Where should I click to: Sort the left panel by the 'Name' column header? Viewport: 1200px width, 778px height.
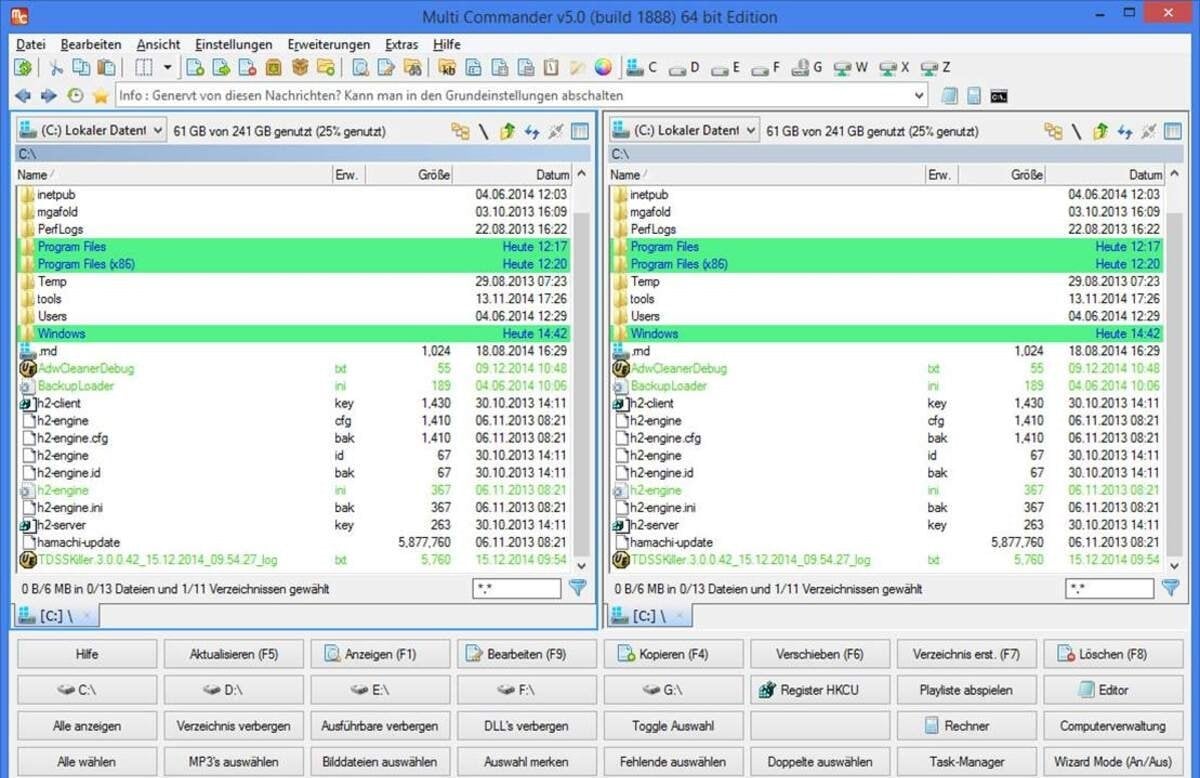coord(175,174)
